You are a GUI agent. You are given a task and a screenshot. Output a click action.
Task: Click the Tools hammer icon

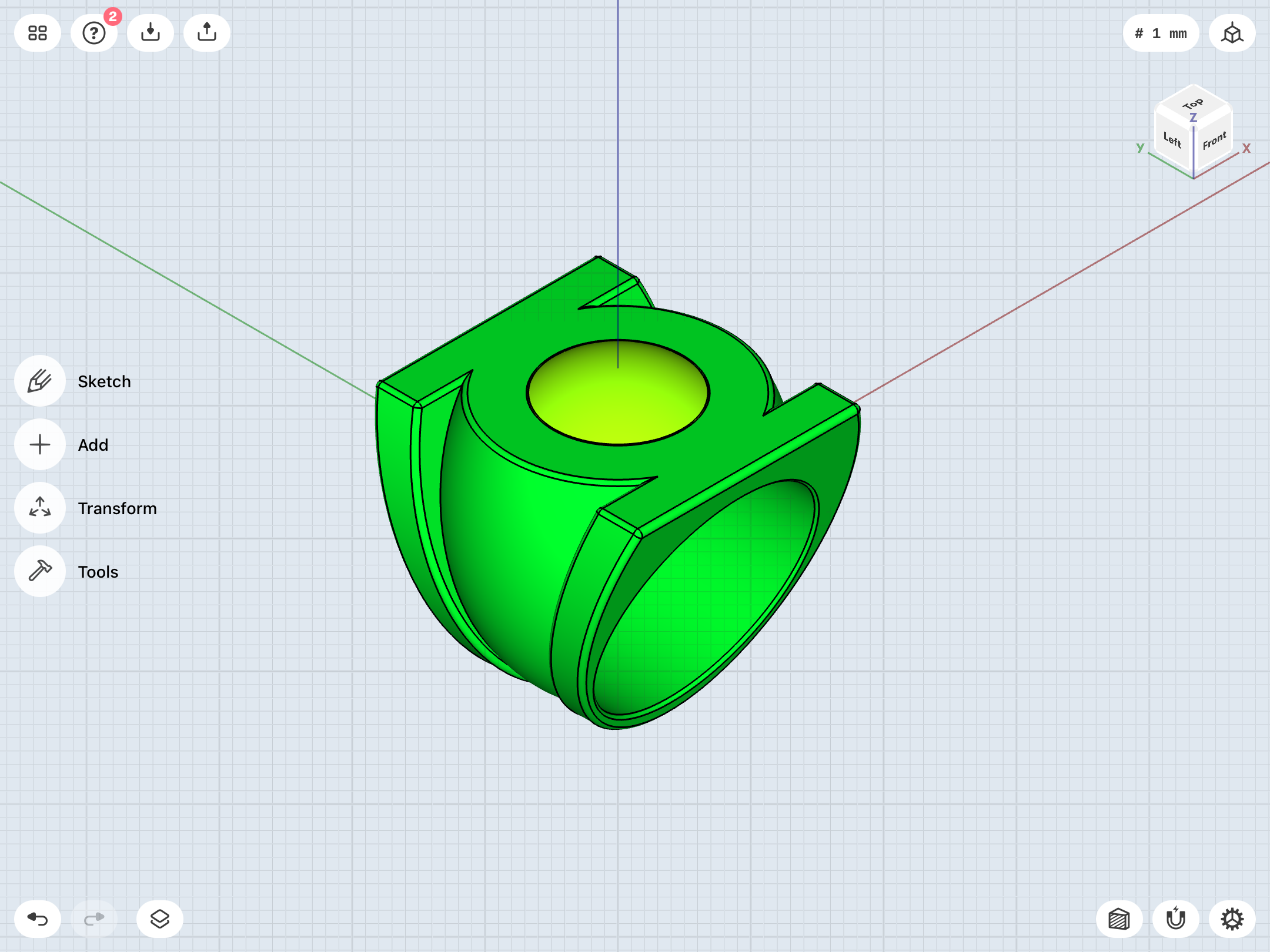(40, 571)
